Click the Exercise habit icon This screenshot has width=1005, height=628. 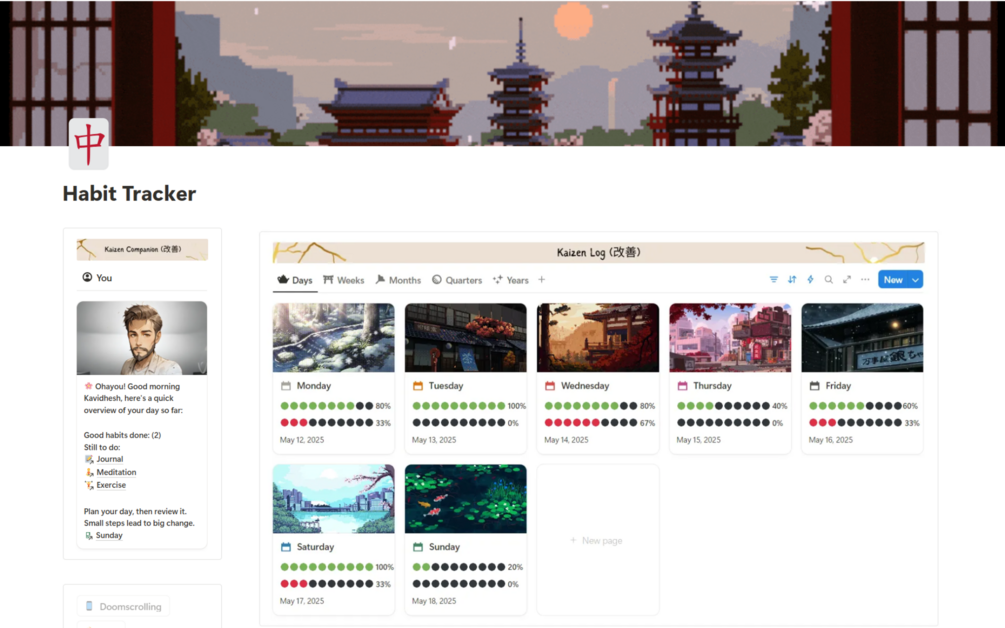coord(89,485)
